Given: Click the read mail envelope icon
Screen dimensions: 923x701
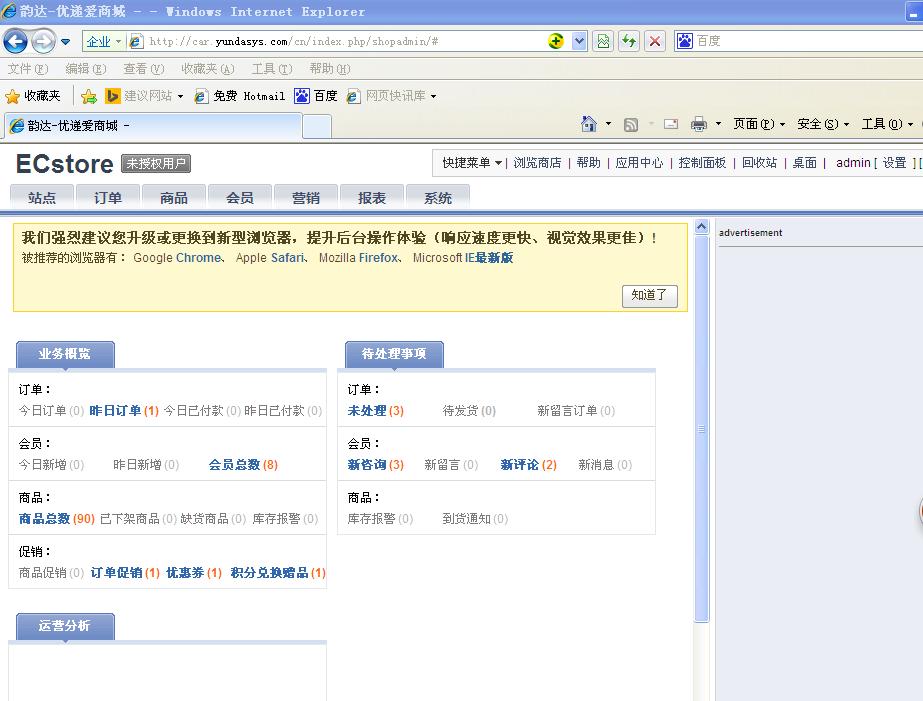Looking at the screenshot, I should coord(671,124).
